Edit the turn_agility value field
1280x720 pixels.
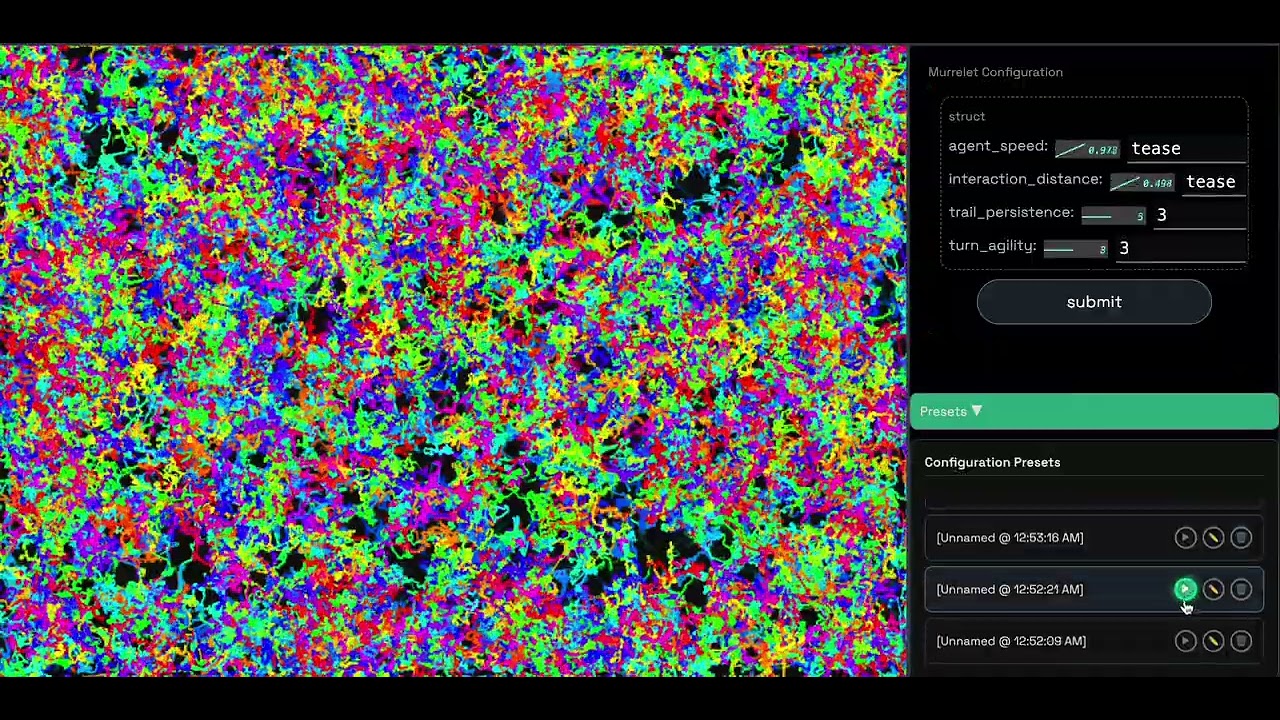pos(1182,248)
